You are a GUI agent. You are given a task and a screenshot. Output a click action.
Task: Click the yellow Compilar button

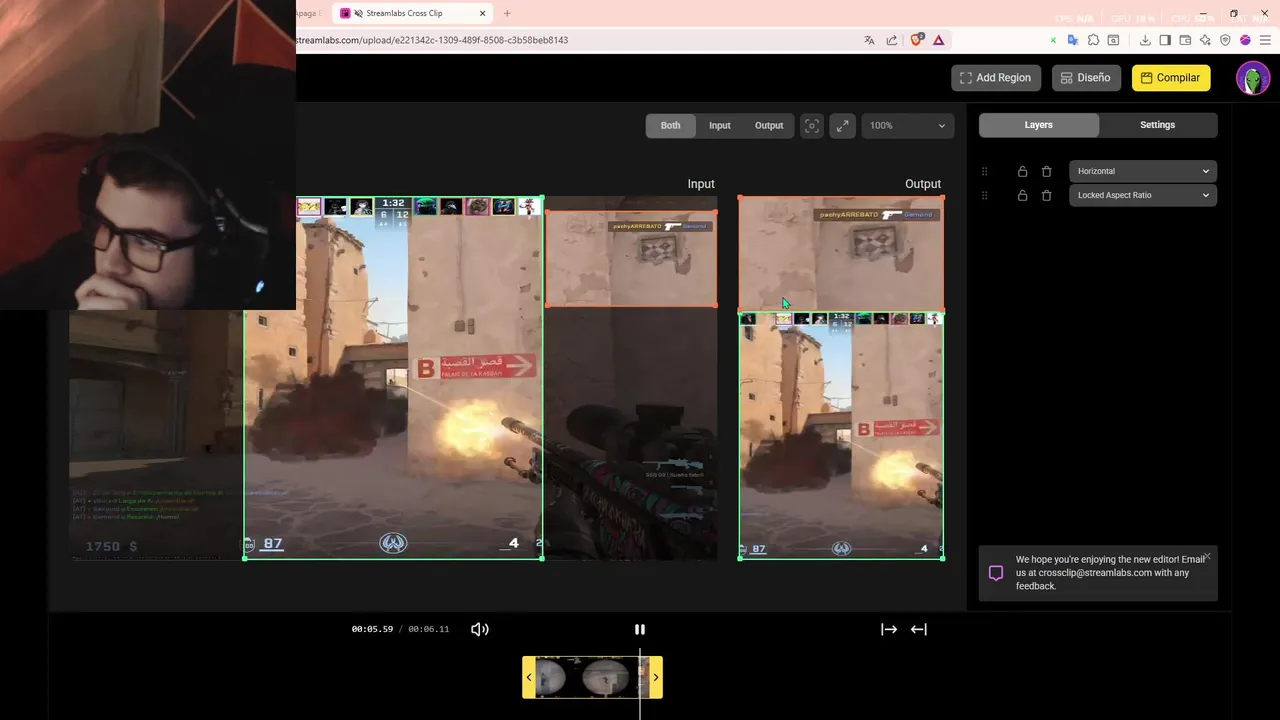pyautogui.click(x=1171, y=78)
